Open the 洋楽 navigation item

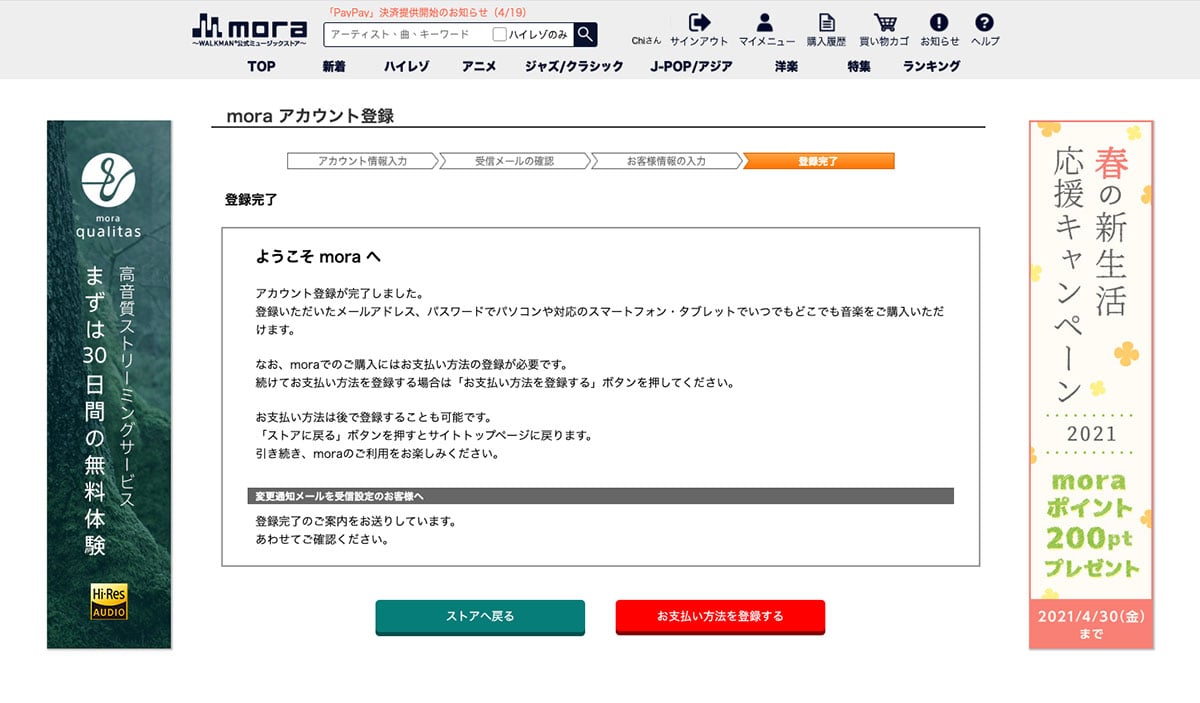pyautogui.click(x=786, y=66)
